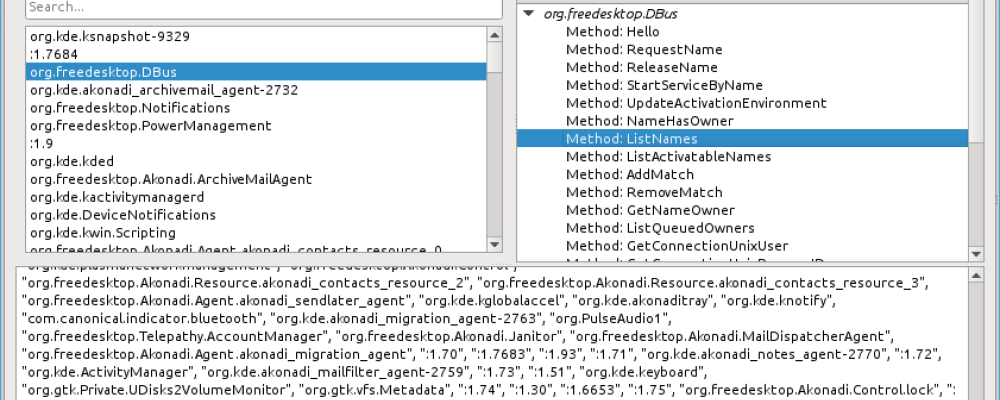Collapse the org.freedesktop.DBus tree node
This screenshot has height=400, width=1000.
click(x=527, y=14)
